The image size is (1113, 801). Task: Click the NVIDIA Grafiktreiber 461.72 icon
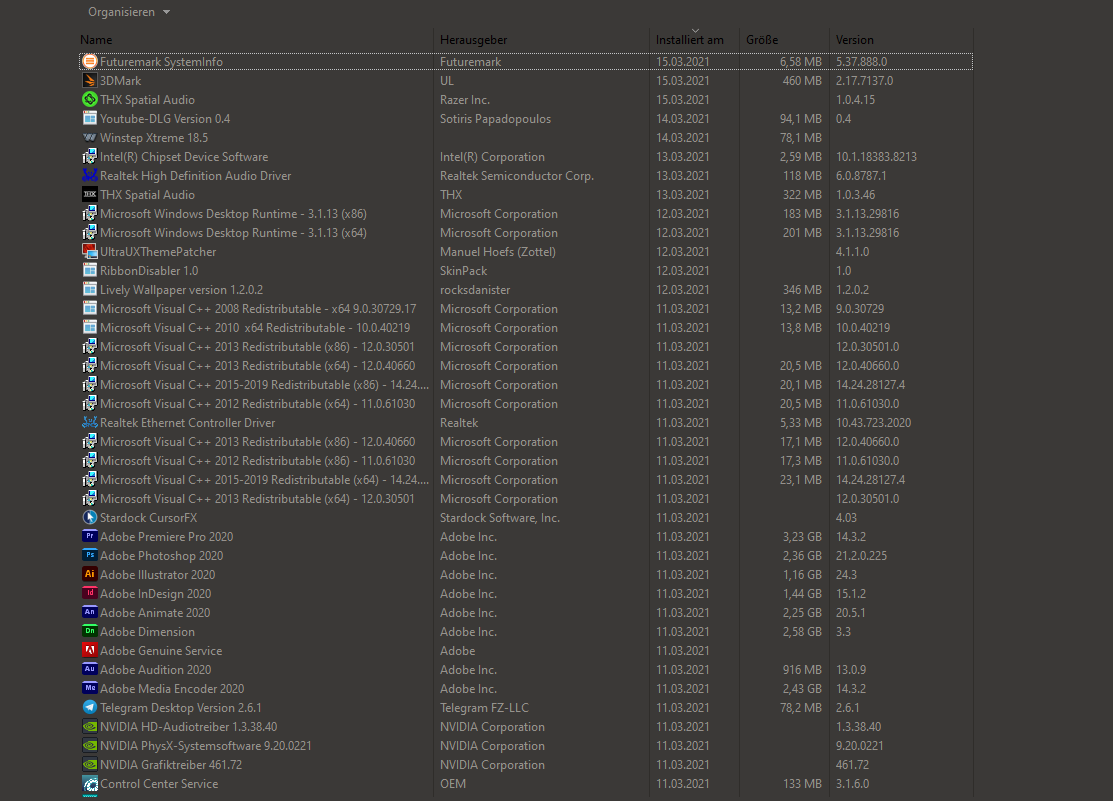coord(89,765)
